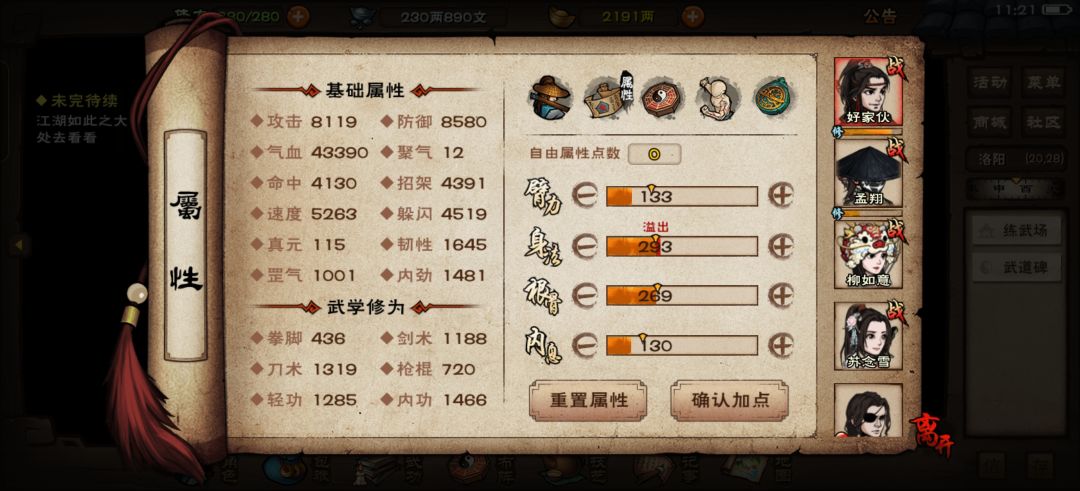Increase 内息 with the plus button
The height and width of the screenshot is (491, 1080).
[781, 345]
